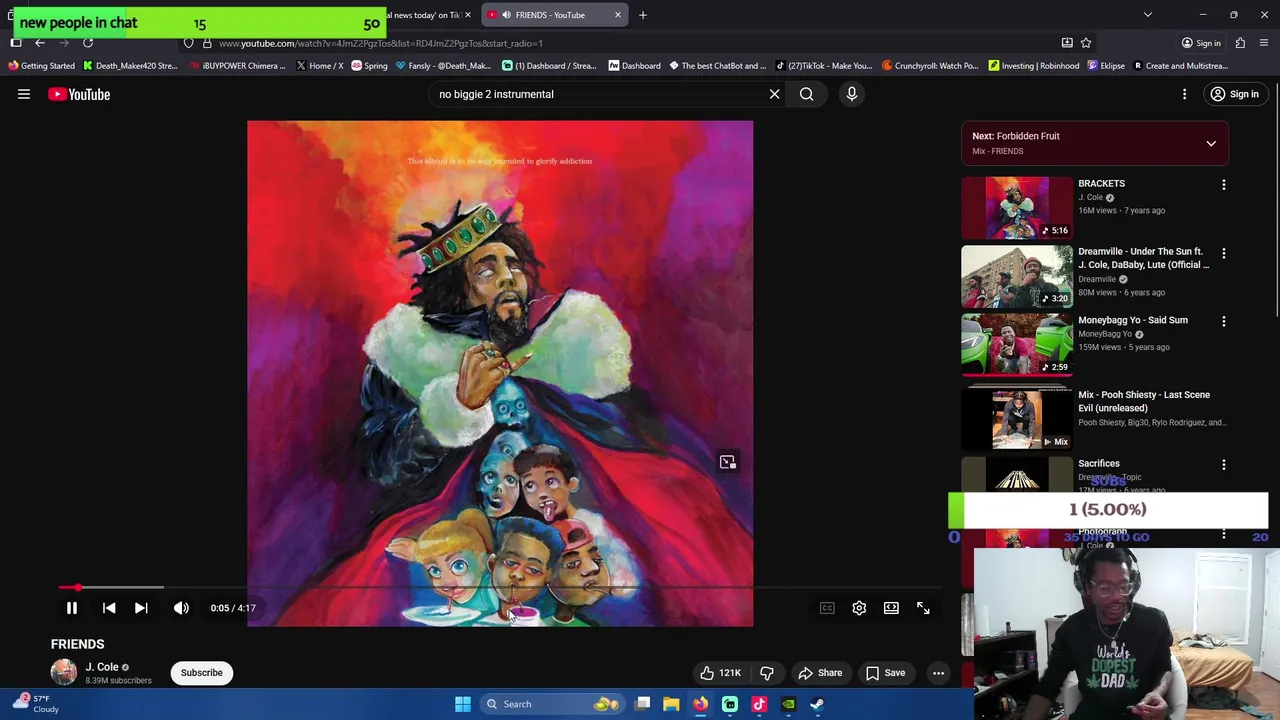The image size is (1280, 720).
Task: Open the BRACKETS video thumbnail
Action: click(1017, 208)
